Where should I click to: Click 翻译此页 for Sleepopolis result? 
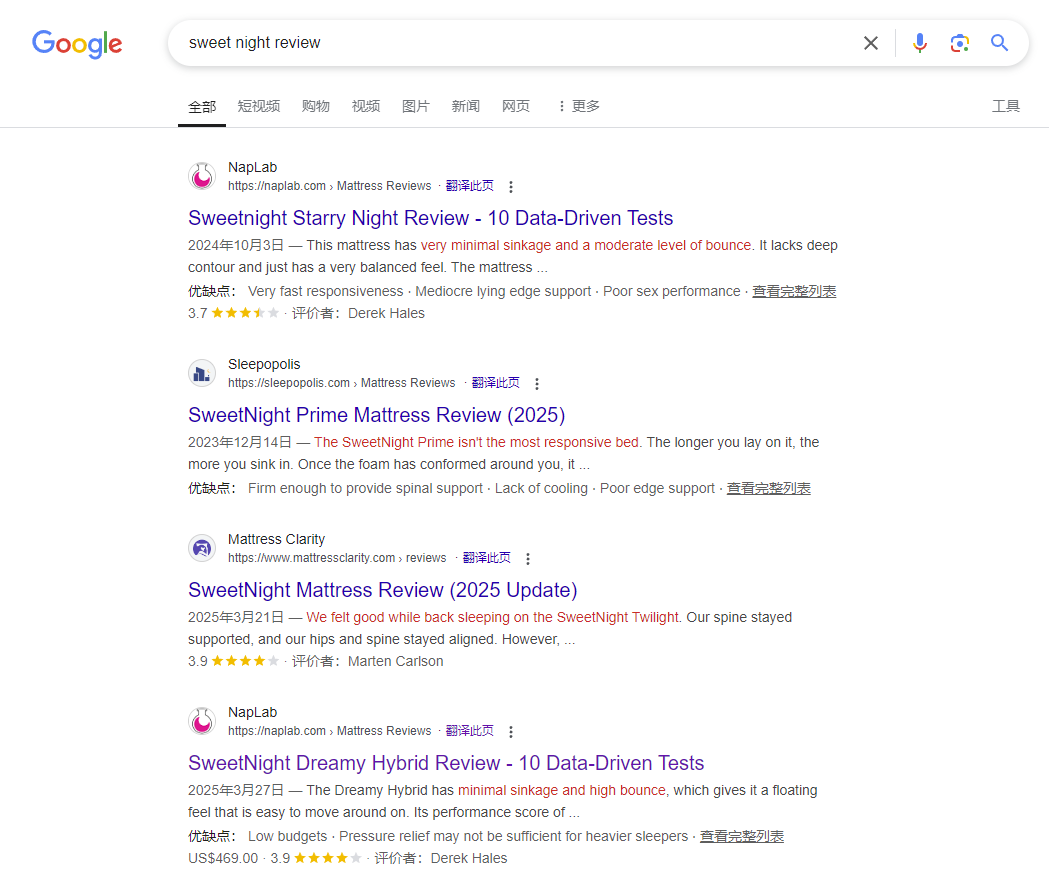[496, 383]
